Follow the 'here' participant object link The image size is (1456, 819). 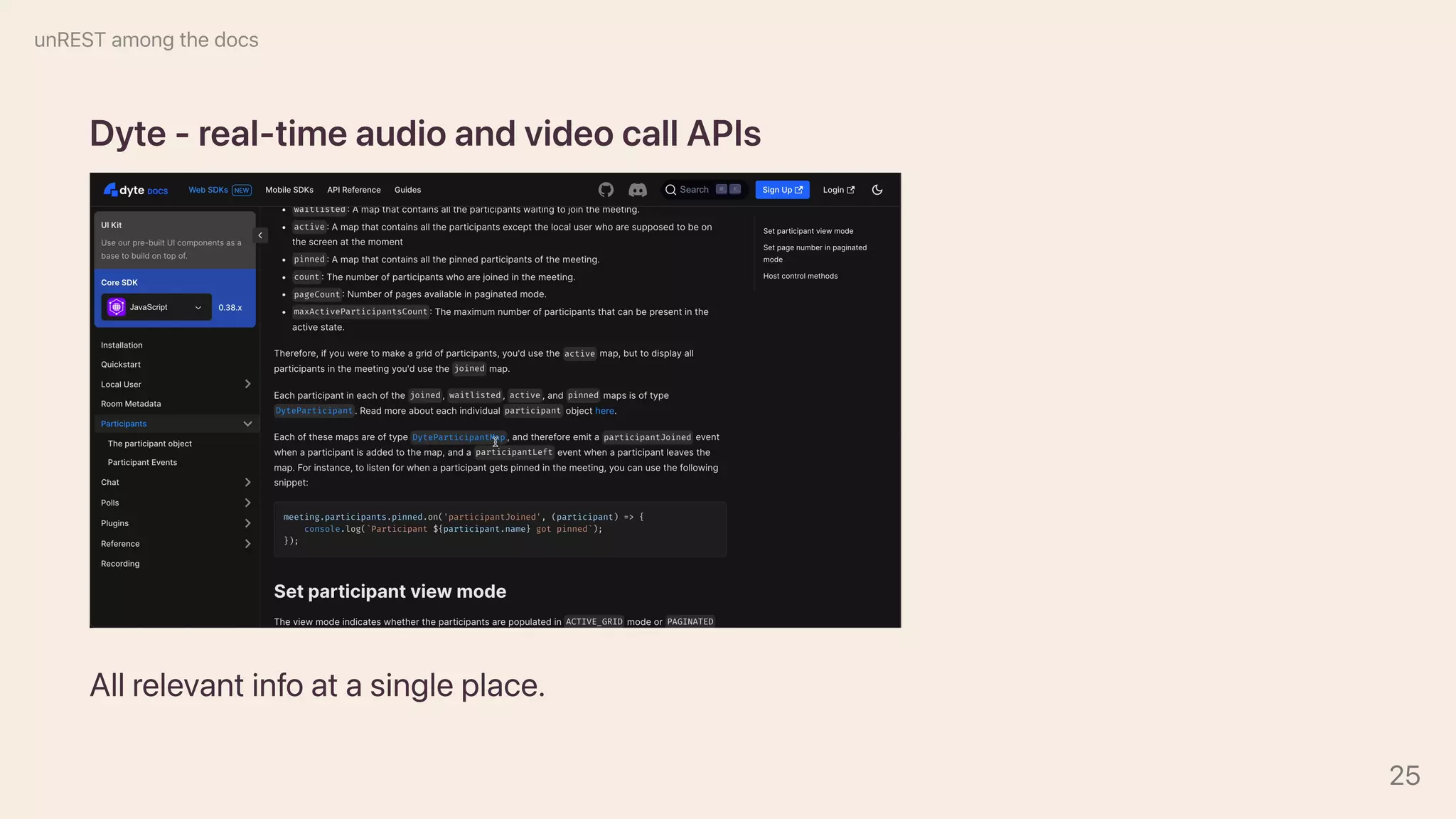pos(604,411)
